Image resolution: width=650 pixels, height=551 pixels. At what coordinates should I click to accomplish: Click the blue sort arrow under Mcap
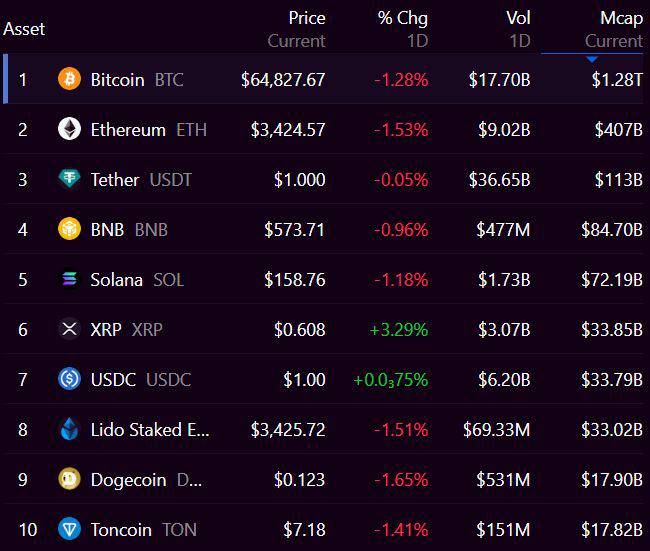tap(592, 59)
